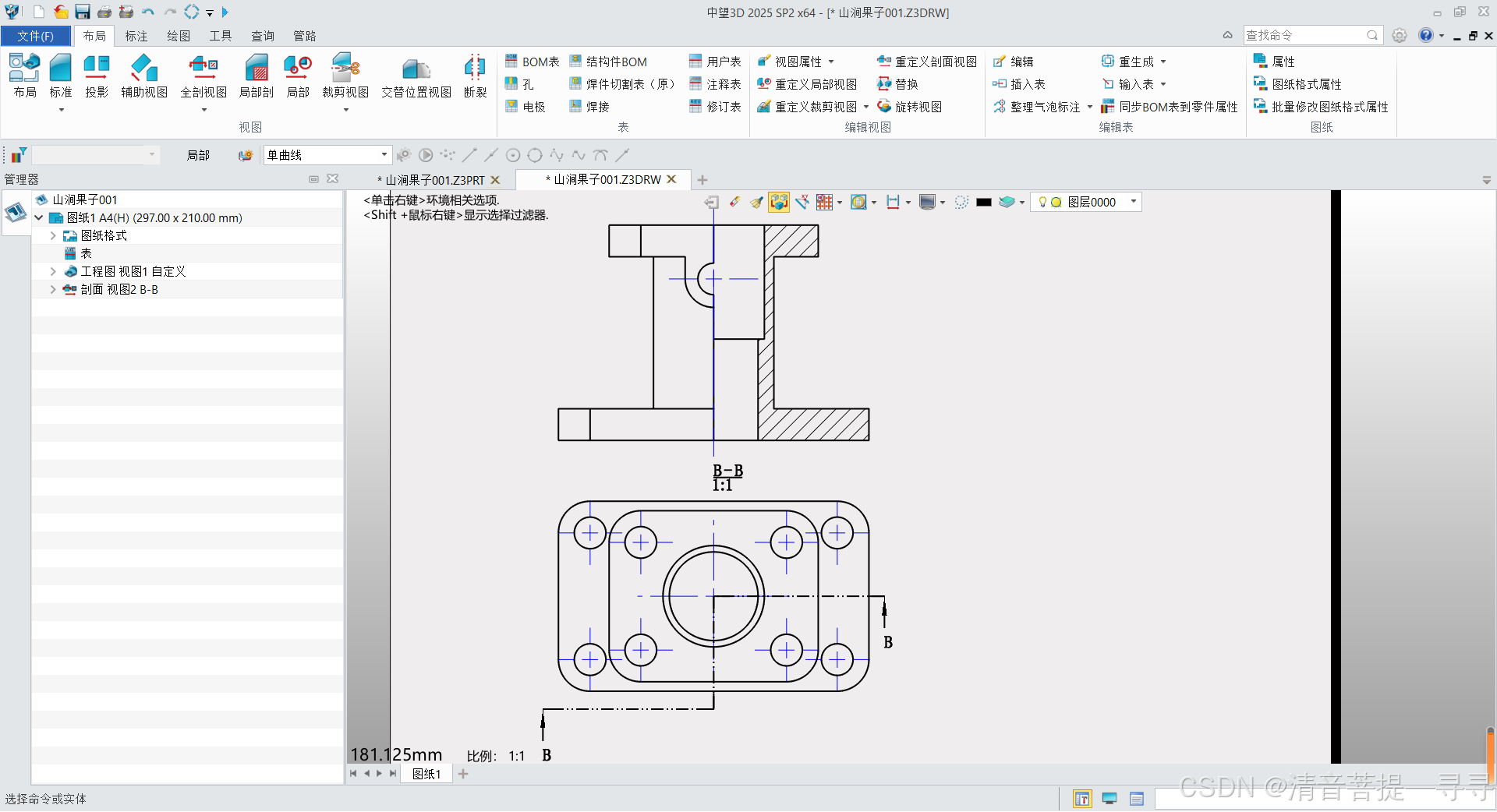Switch to the 绘图 ribbon tab

point(179,36)
